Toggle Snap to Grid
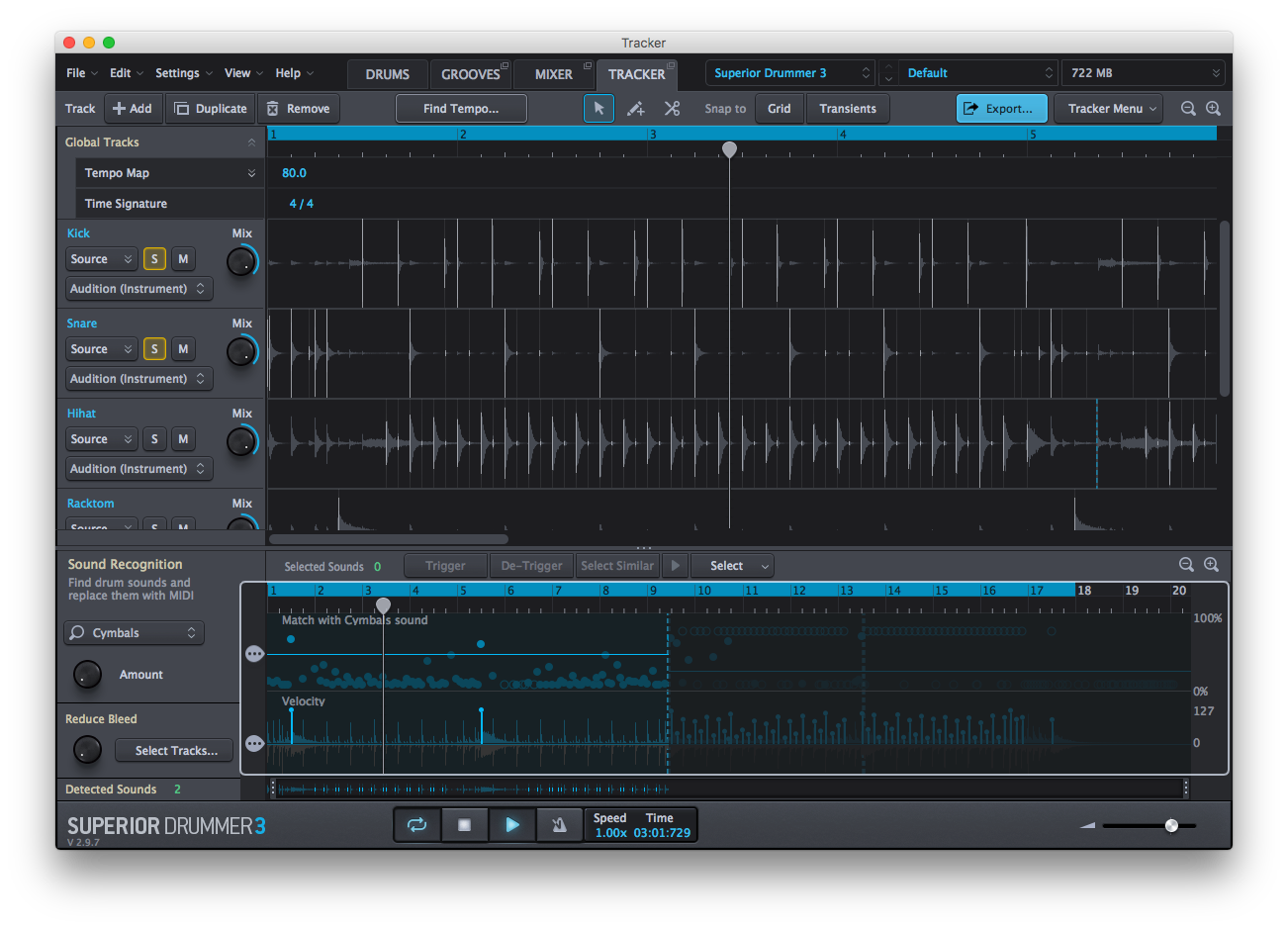The height and width of the screenshot is (929, 1288). click(780, 109)
